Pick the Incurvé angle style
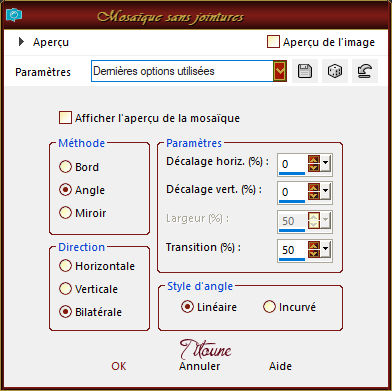The image size is (392, 391). 269,307
